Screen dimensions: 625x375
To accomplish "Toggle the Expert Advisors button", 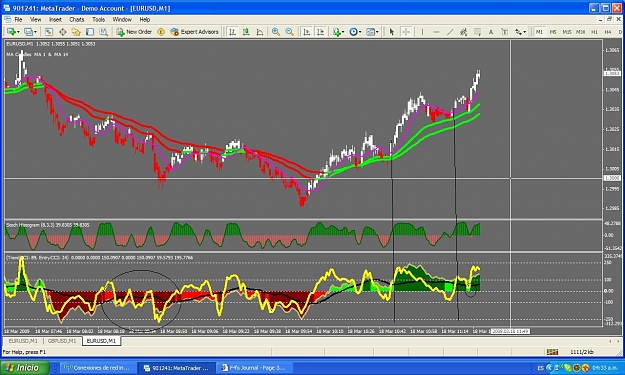I will [195, 32].
